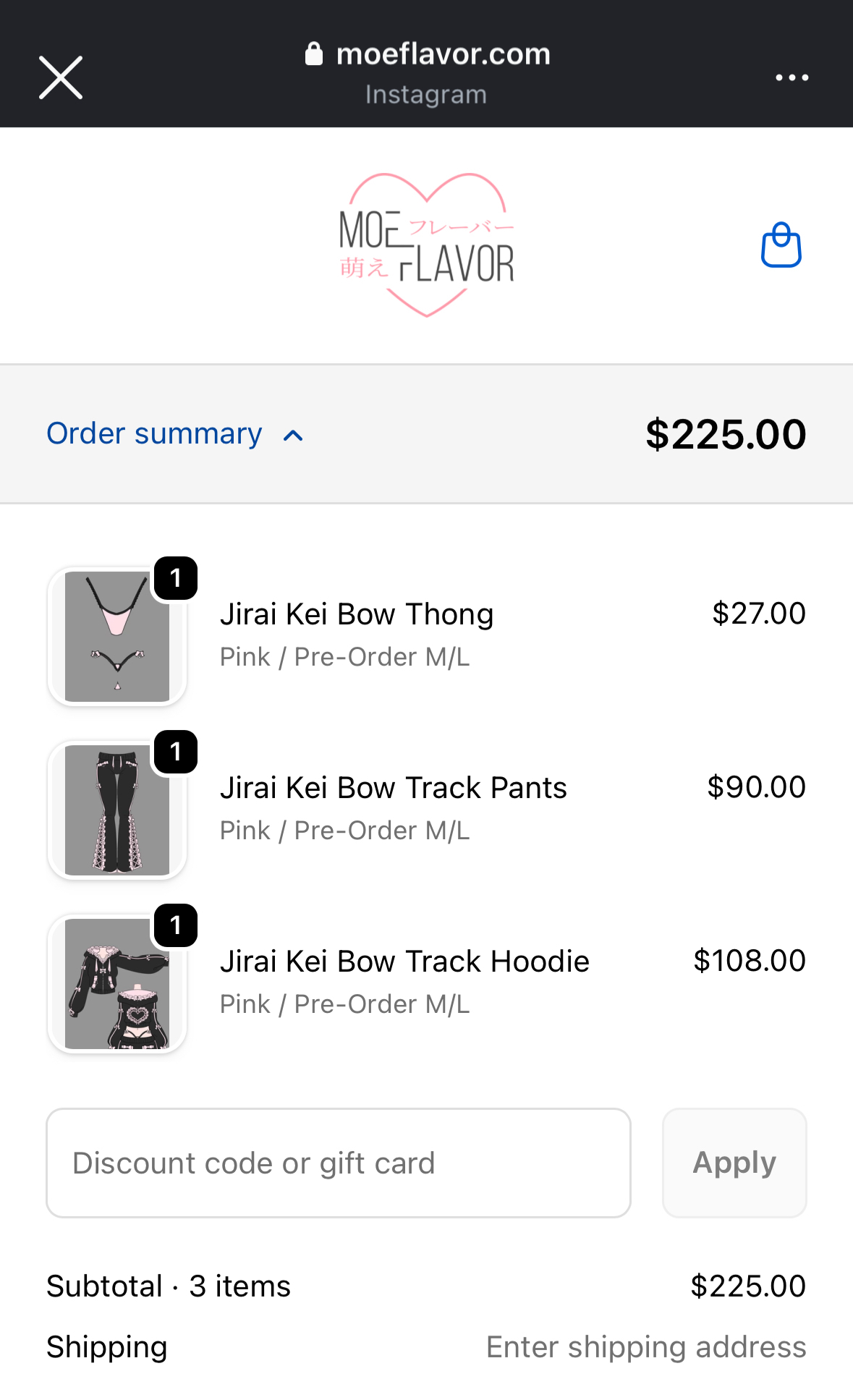Open the three-dot browser options menu
This screenshot has height=1400, width=853.
click(x=792, y=77)
